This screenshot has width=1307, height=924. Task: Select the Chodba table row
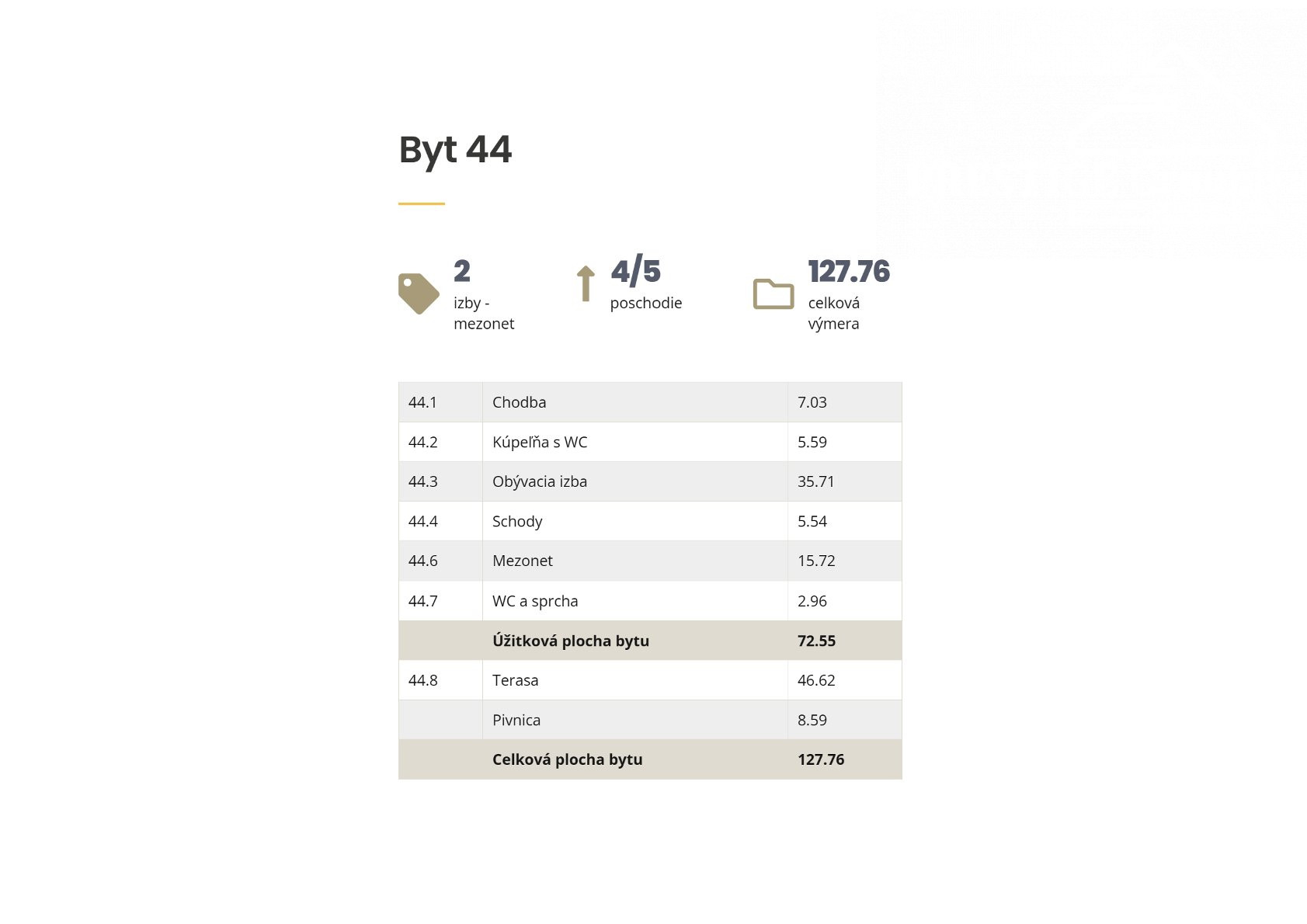coord(650,402)
